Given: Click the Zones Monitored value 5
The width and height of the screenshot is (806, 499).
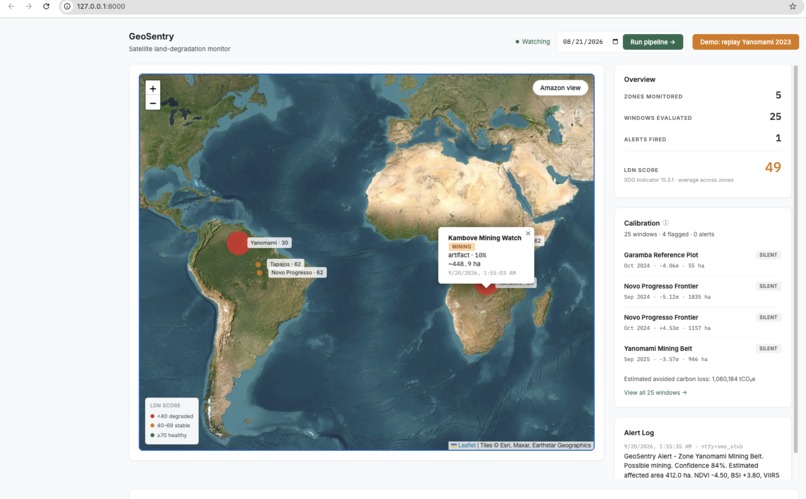Looking at the screenshot, I should click(x=778, y=95).
